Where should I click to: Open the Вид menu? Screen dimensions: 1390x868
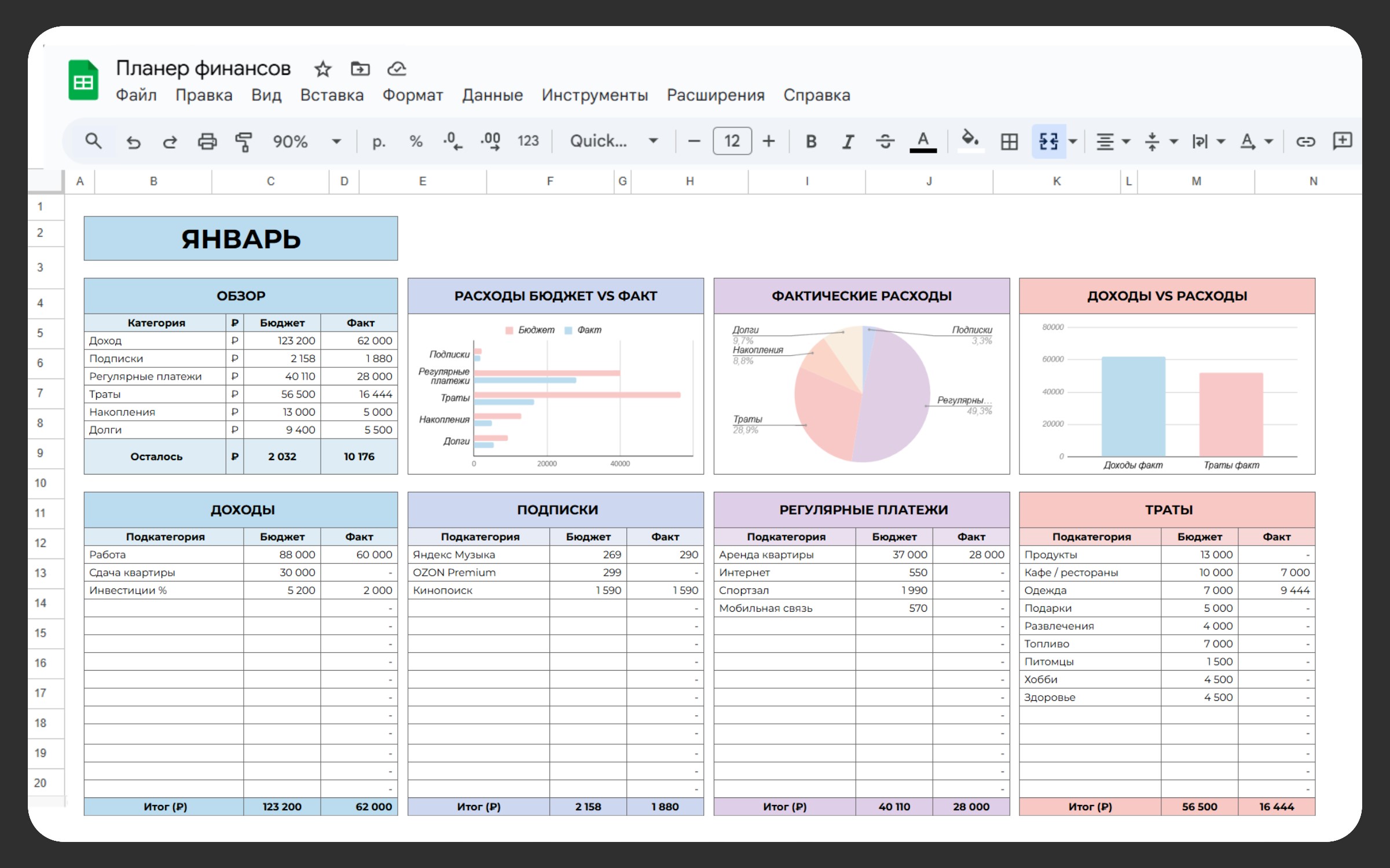(266, 95)
